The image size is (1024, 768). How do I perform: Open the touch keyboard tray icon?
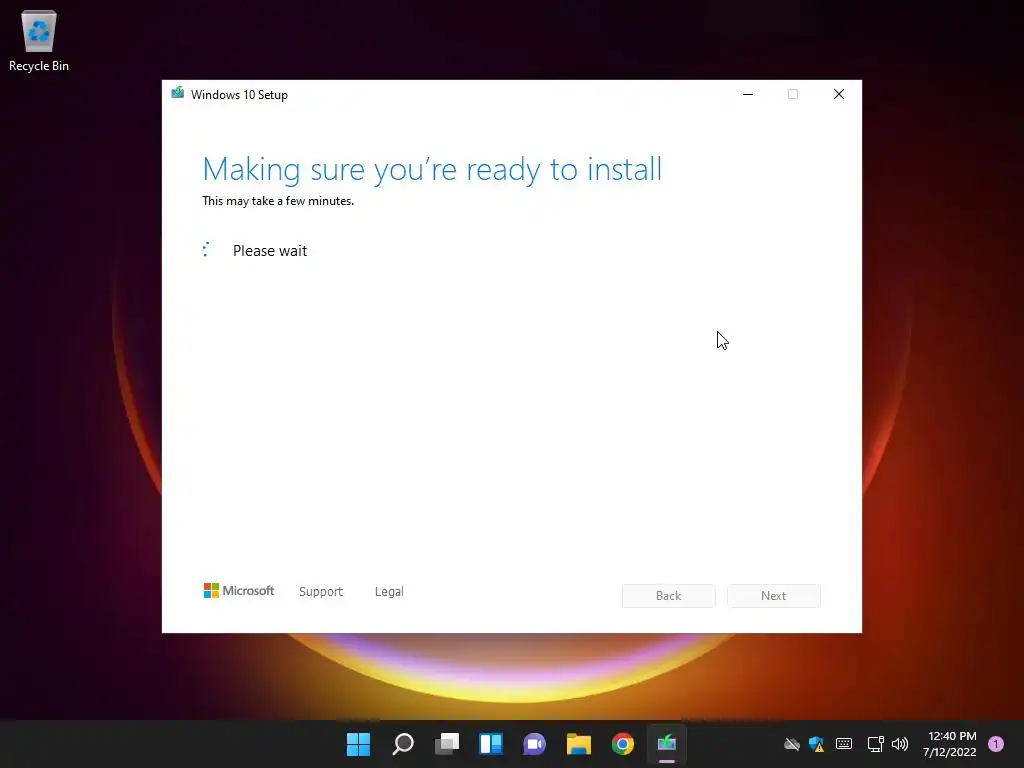[x=844, y=744]
